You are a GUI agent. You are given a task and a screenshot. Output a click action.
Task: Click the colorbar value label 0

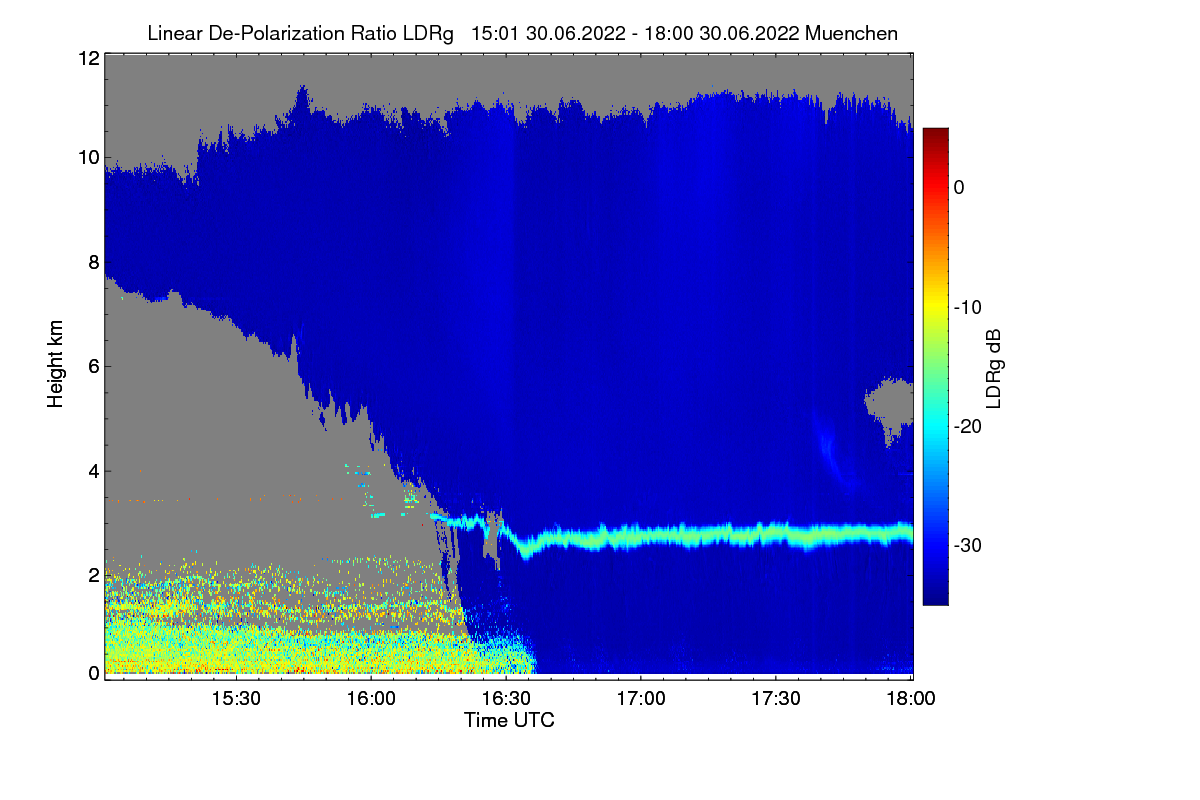pos(960,187)
